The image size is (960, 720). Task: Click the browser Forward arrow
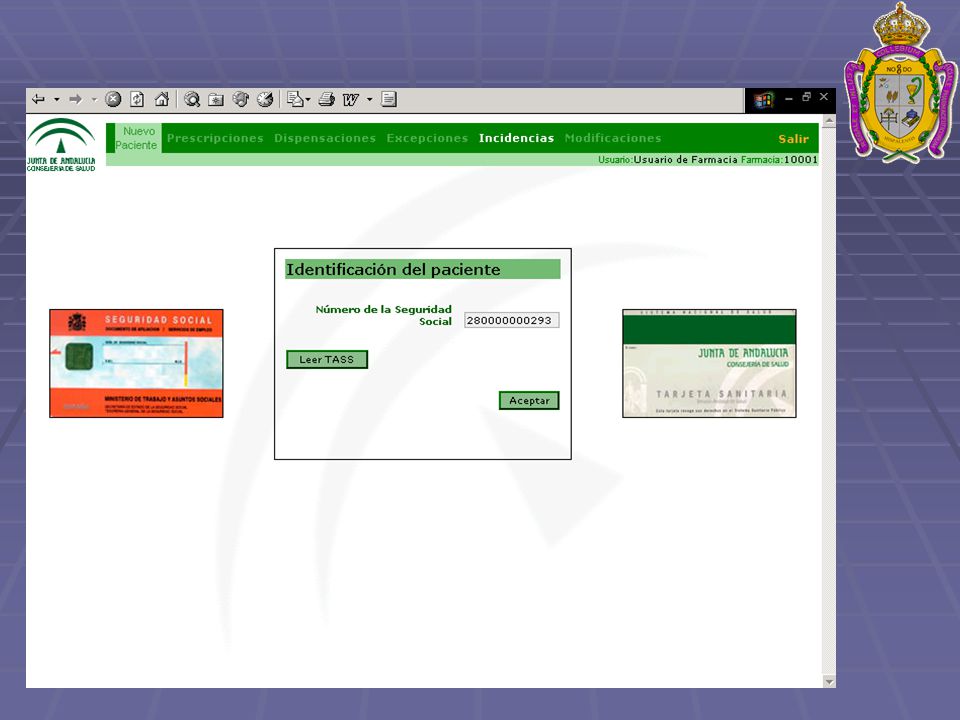point(75,99)
